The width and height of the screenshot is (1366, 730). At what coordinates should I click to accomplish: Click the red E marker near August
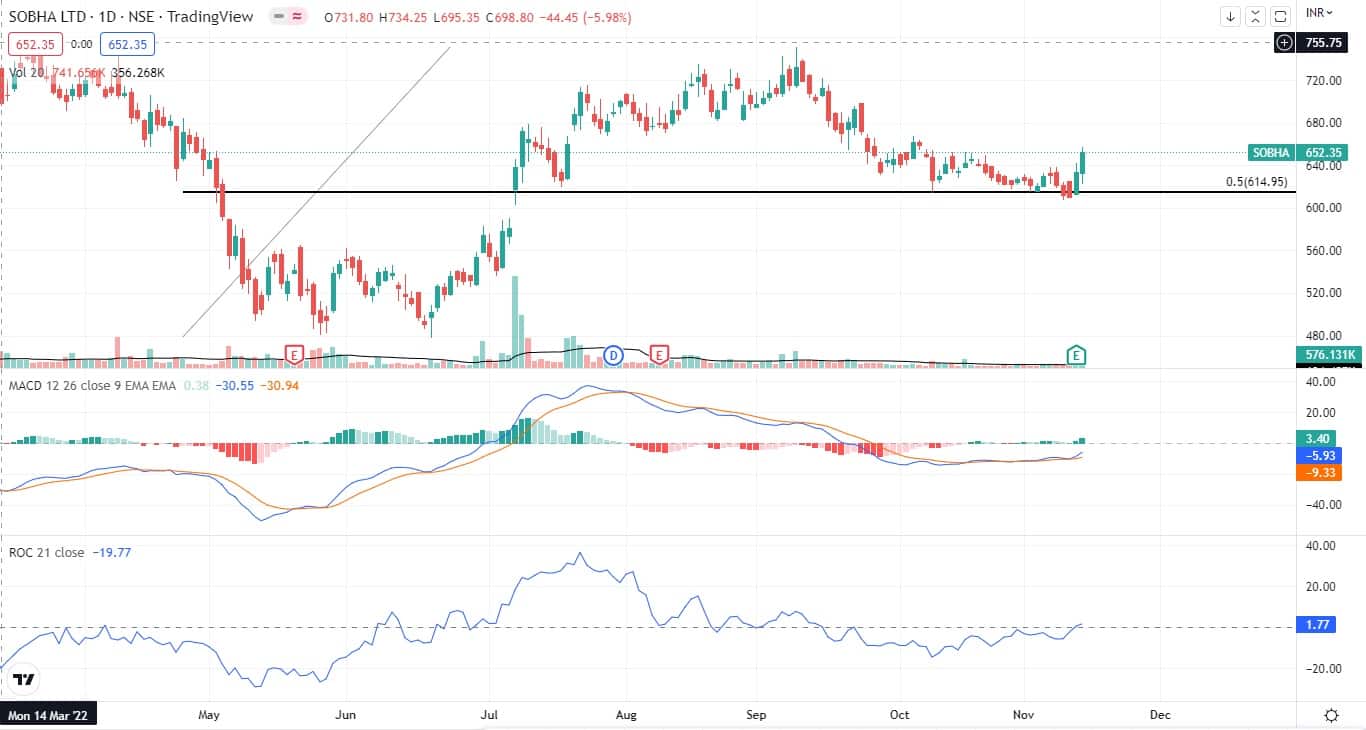coord(659,354)
